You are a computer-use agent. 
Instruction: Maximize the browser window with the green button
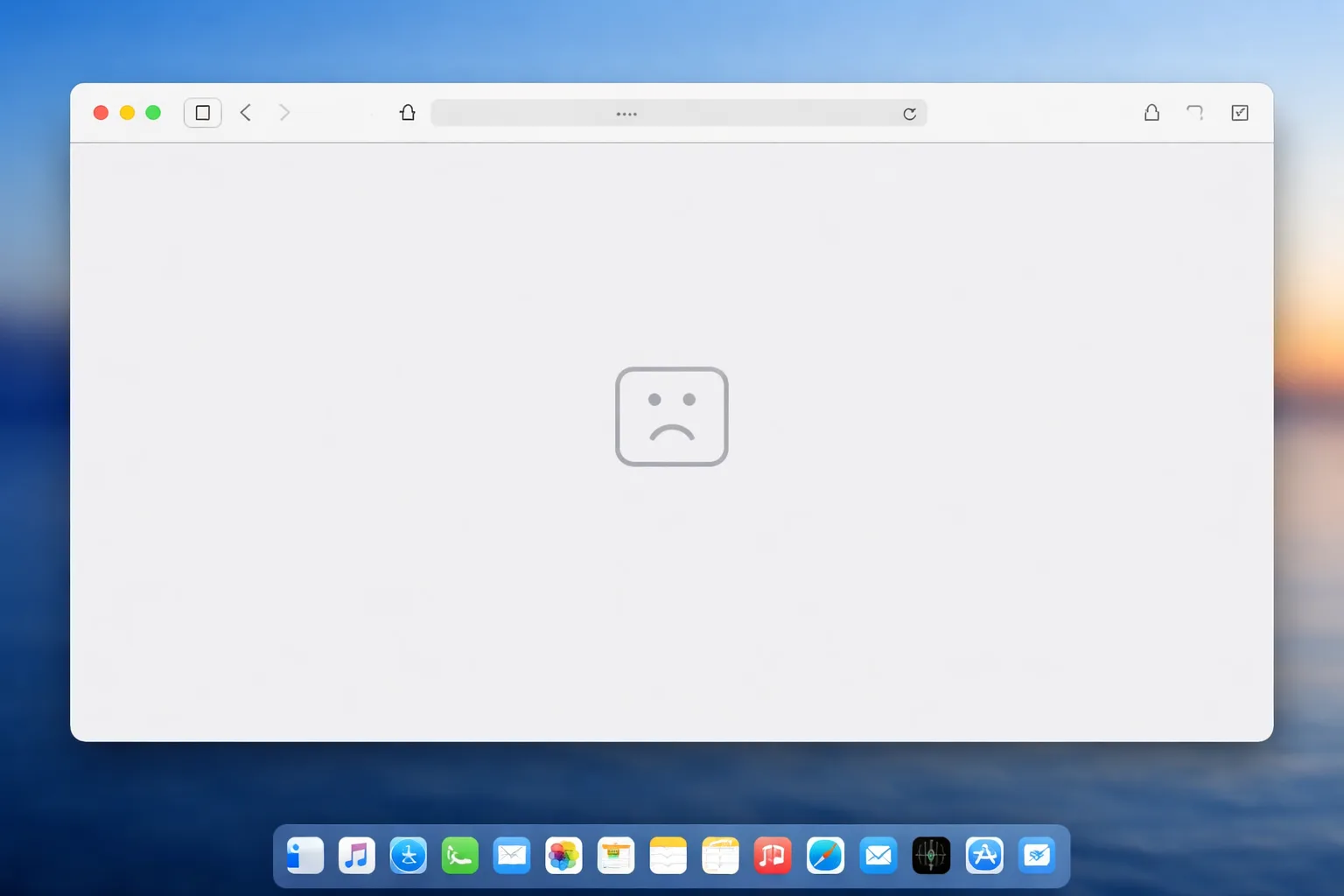[x=153, y=113]
